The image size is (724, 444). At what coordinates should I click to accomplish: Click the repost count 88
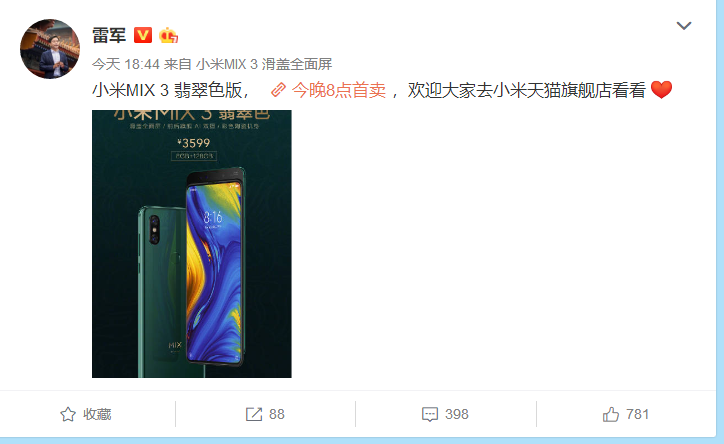point(277,414)
